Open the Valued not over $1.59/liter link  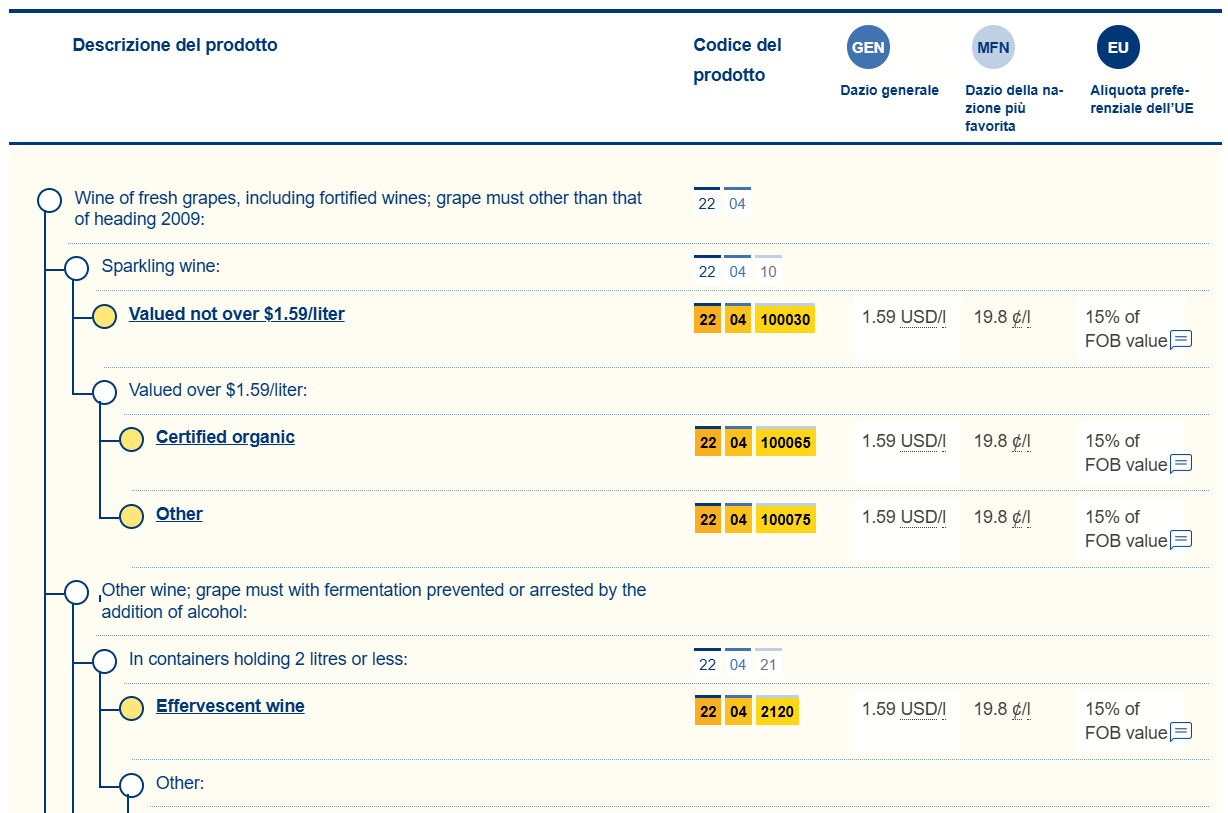(x=236, y=314)
